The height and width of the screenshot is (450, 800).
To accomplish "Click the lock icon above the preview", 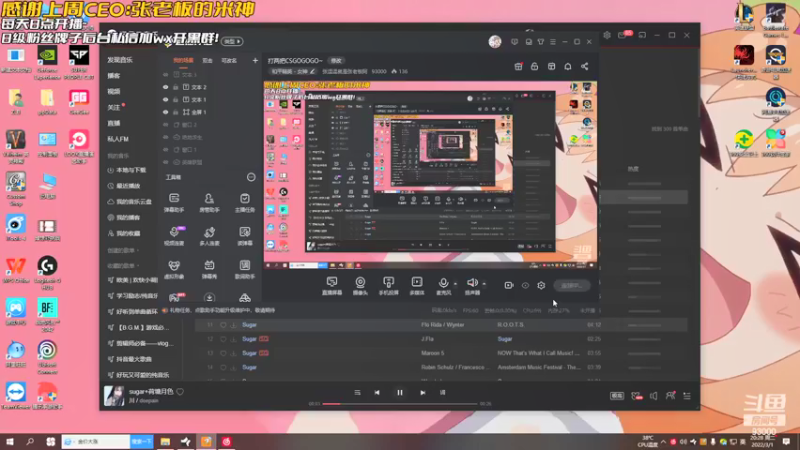I will pos(534,66).
